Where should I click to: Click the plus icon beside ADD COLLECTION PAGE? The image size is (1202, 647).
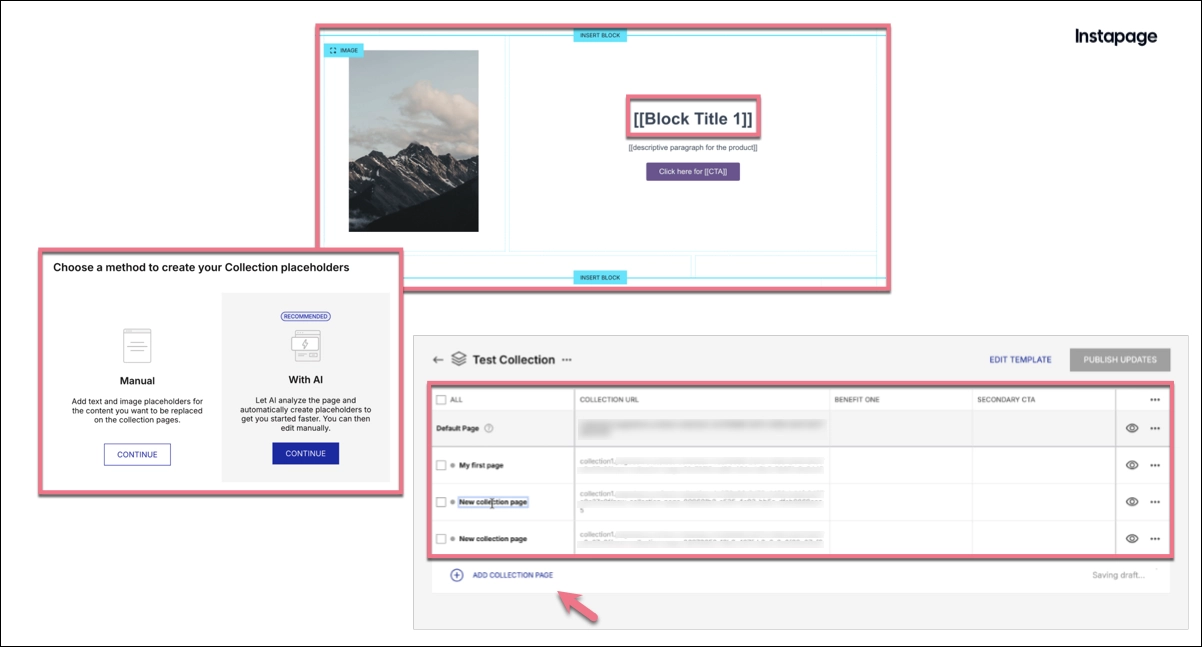458,576
